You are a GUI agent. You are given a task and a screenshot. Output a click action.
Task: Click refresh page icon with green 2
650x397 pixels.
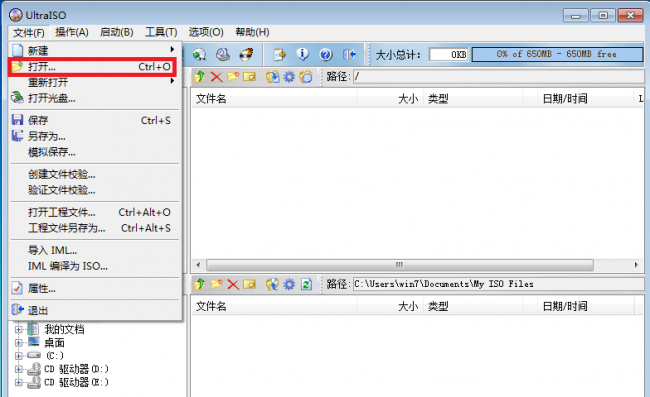[306, 284]
